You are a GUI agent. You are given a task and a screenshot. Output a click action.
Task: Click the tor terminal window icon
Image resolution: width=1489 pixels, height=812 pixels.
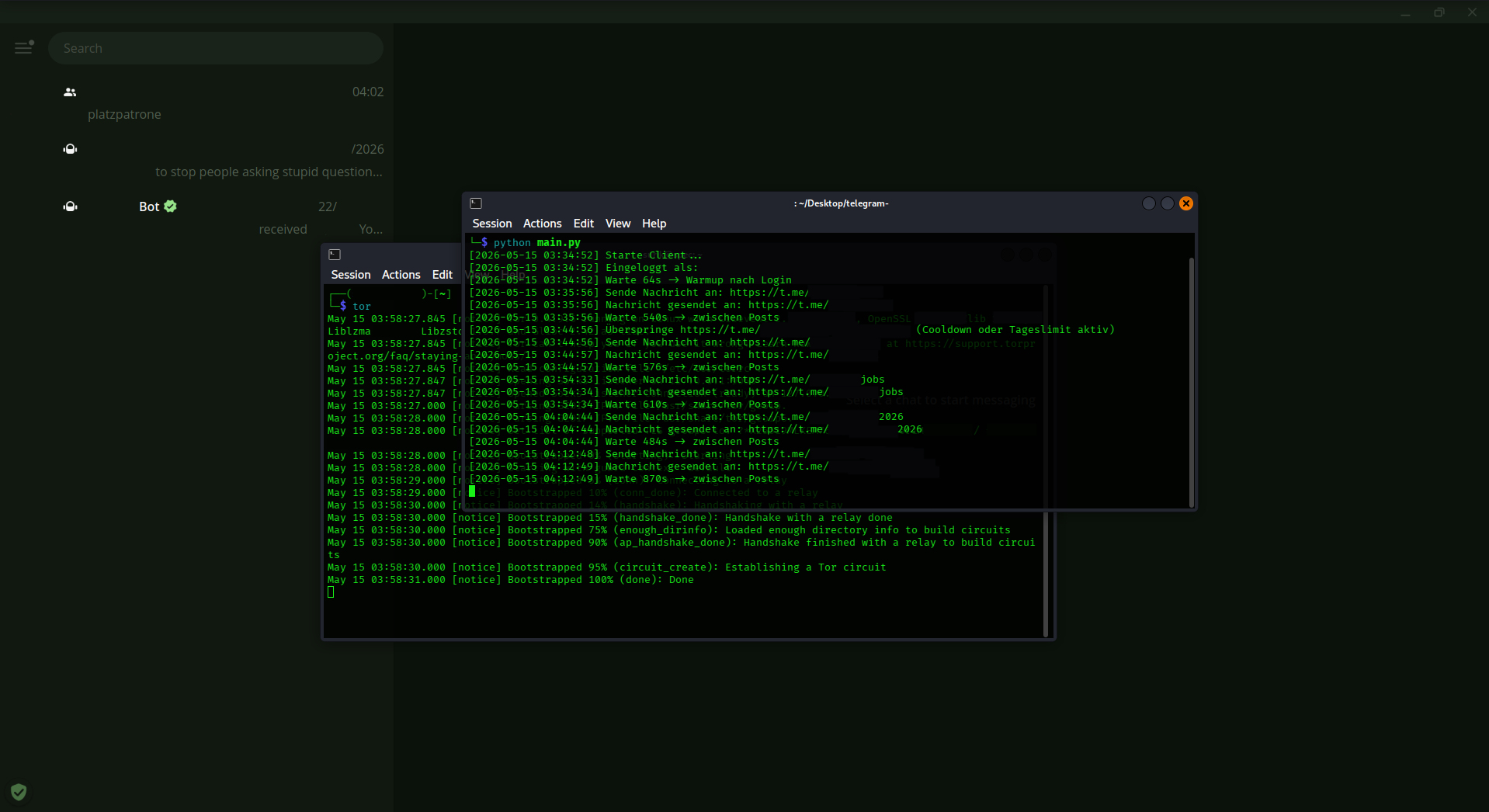tap(335, 255)
